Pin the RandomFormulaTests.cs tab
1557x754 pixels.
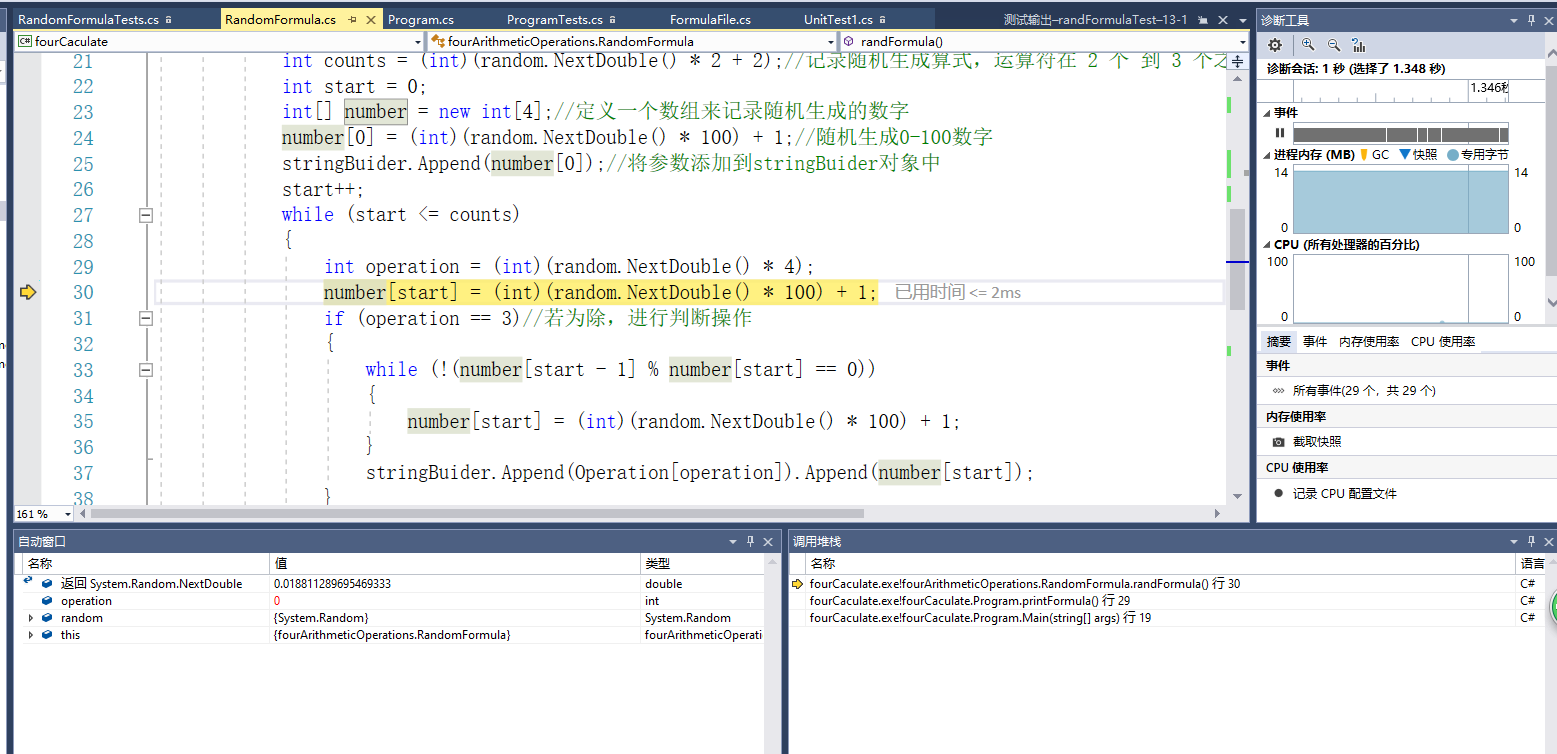point(167,20)
